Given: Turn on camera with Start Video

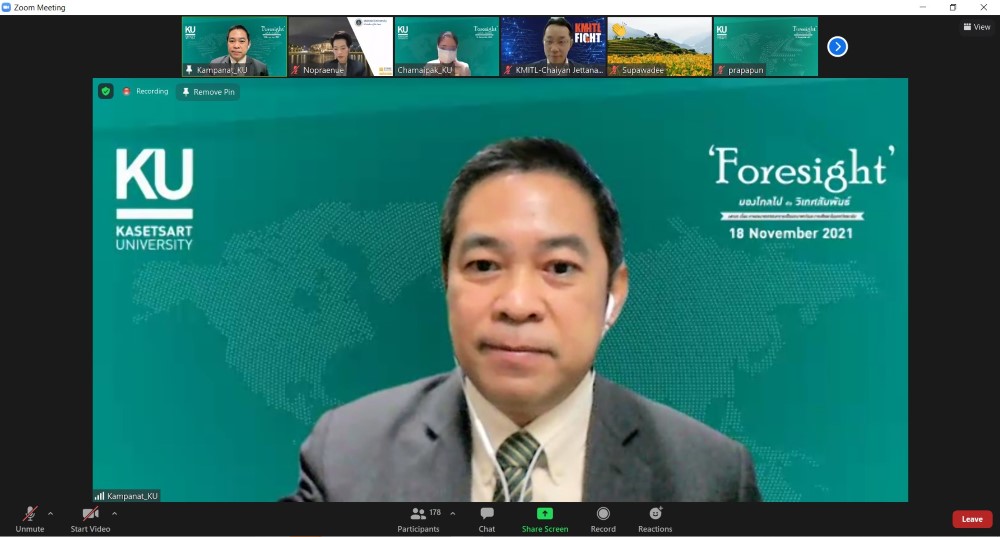Looking at the screenshot, I should click(x=90, y=513).
